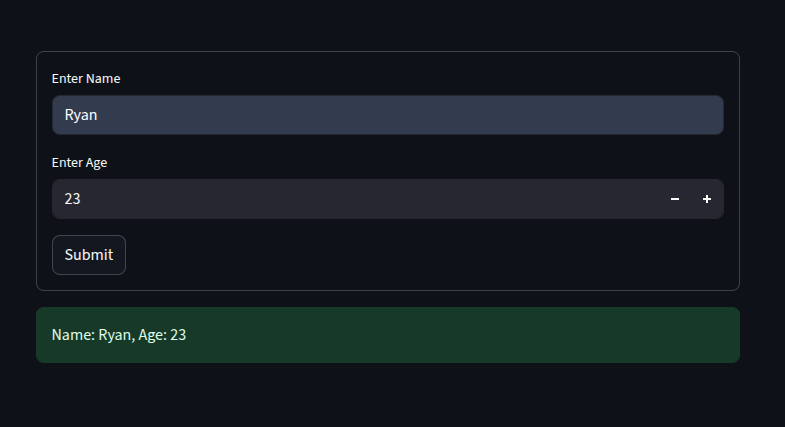This screenshot has height=427, width=785.
Task: Click the empty part of the green alert
Action: coord(451,335)
